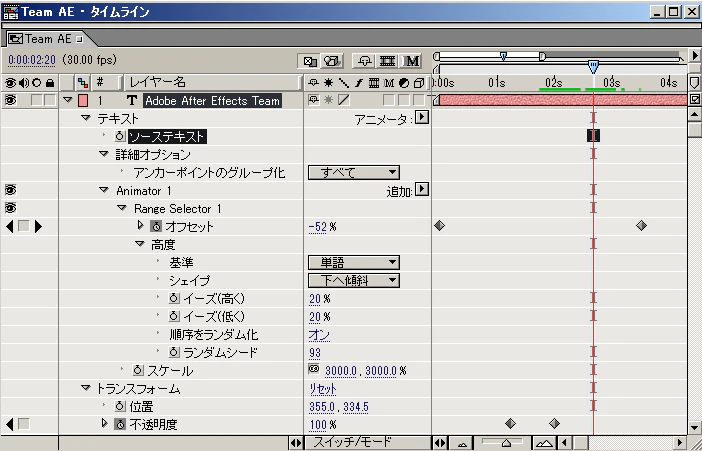Viewport: 702px width, 451px height.
Task: Open the アニメータ flyout arrow menu
Action: 422,118
